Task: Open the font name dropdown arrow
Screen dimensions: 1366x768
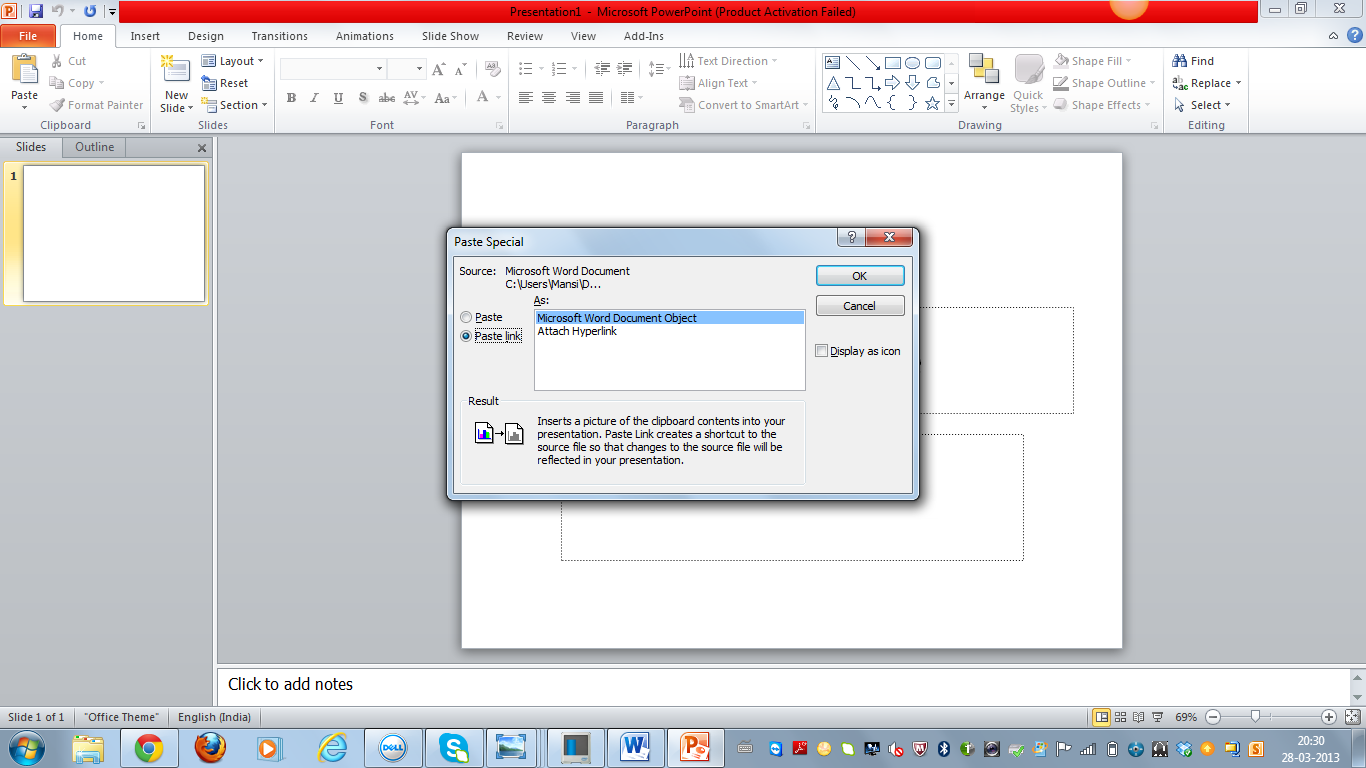Action: [379, 69]
